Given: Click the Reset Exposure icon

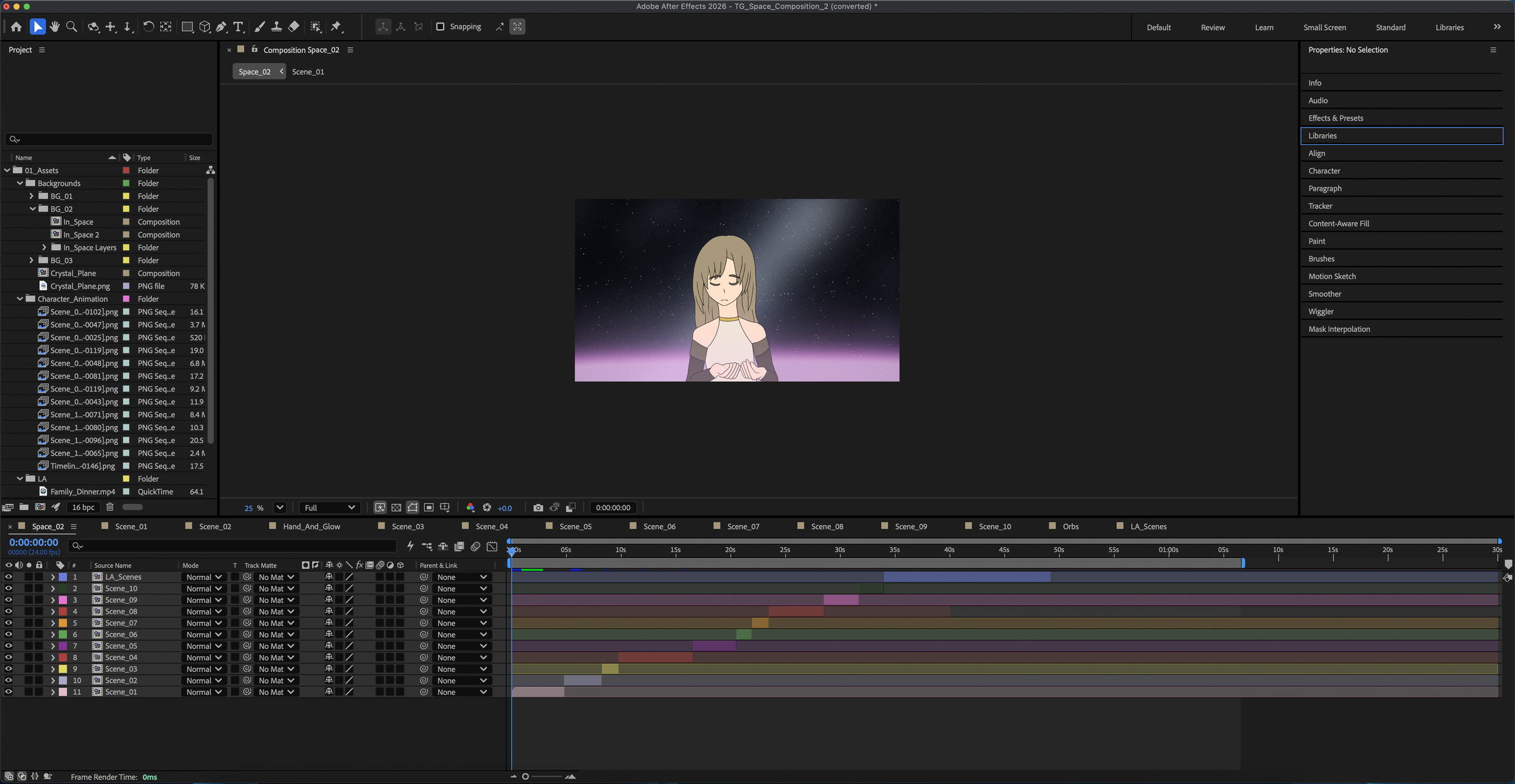Looking at the screenshot, I should click(487, 508).
